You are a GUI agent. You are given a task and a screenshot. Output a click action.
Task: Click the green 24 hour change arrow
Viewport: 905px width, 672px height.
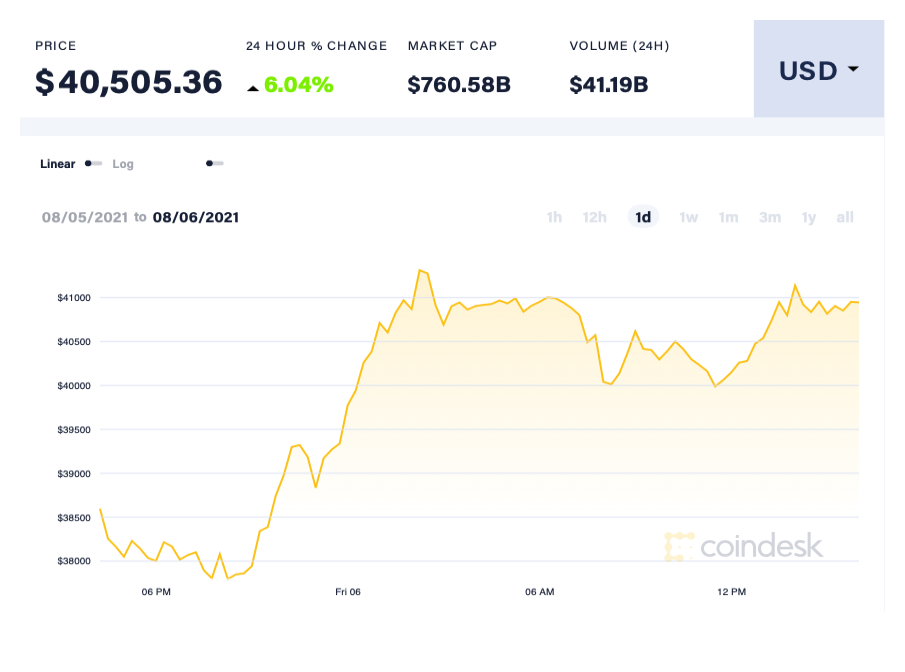point(253,88)
